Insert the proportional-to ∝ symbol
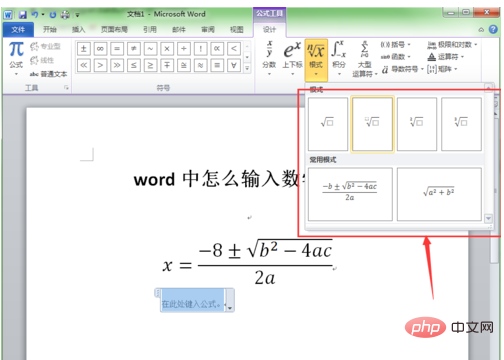 tap(217, 49)
